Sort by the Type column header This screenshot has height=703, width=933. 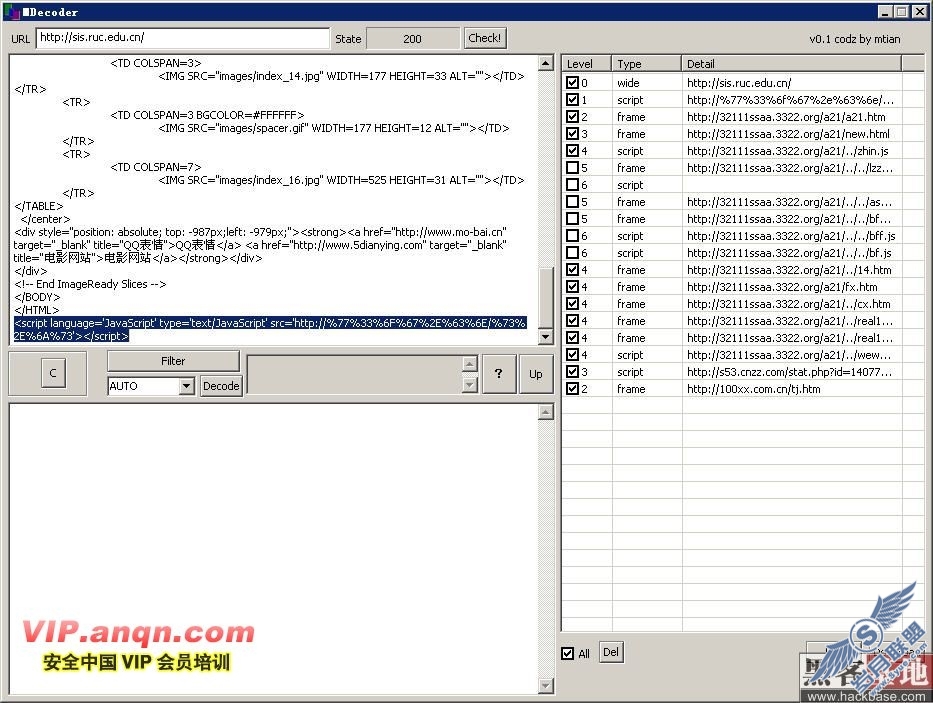click(646, 64)
